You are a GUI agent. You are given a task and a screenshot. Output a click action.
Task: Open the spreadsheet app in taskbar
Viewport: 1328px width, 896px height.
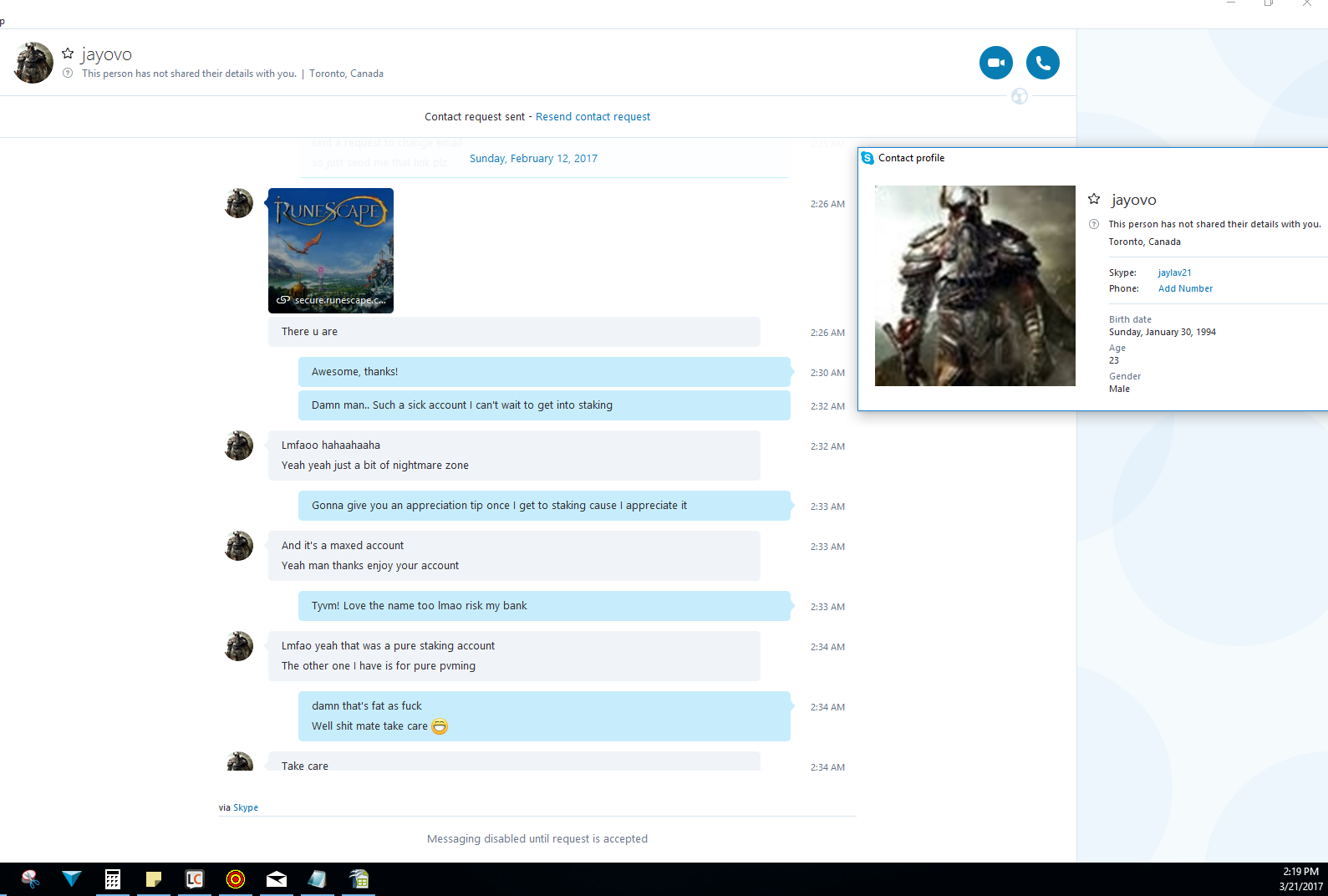(359, 879)
